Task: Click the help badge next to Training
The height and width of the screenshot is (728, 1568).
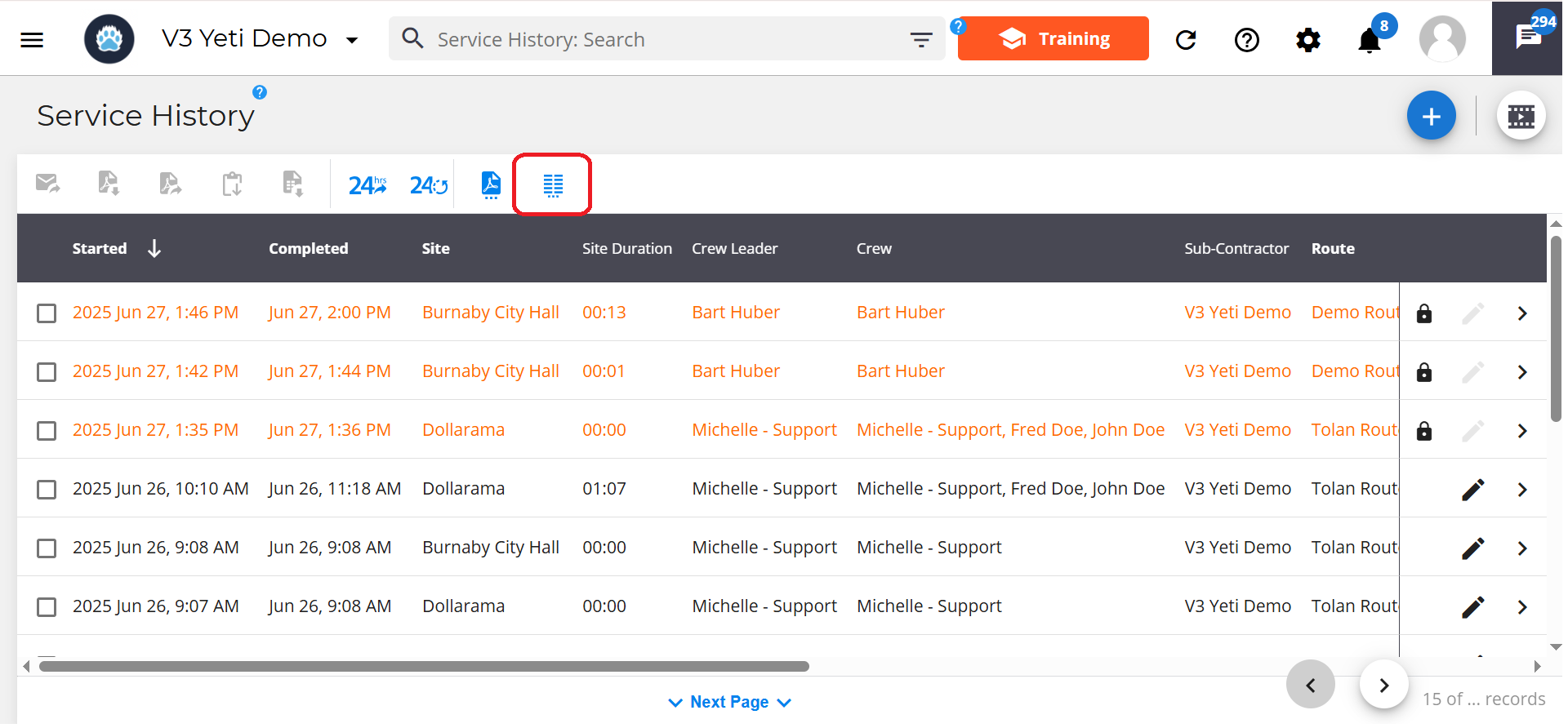Action: pos(958,26)
